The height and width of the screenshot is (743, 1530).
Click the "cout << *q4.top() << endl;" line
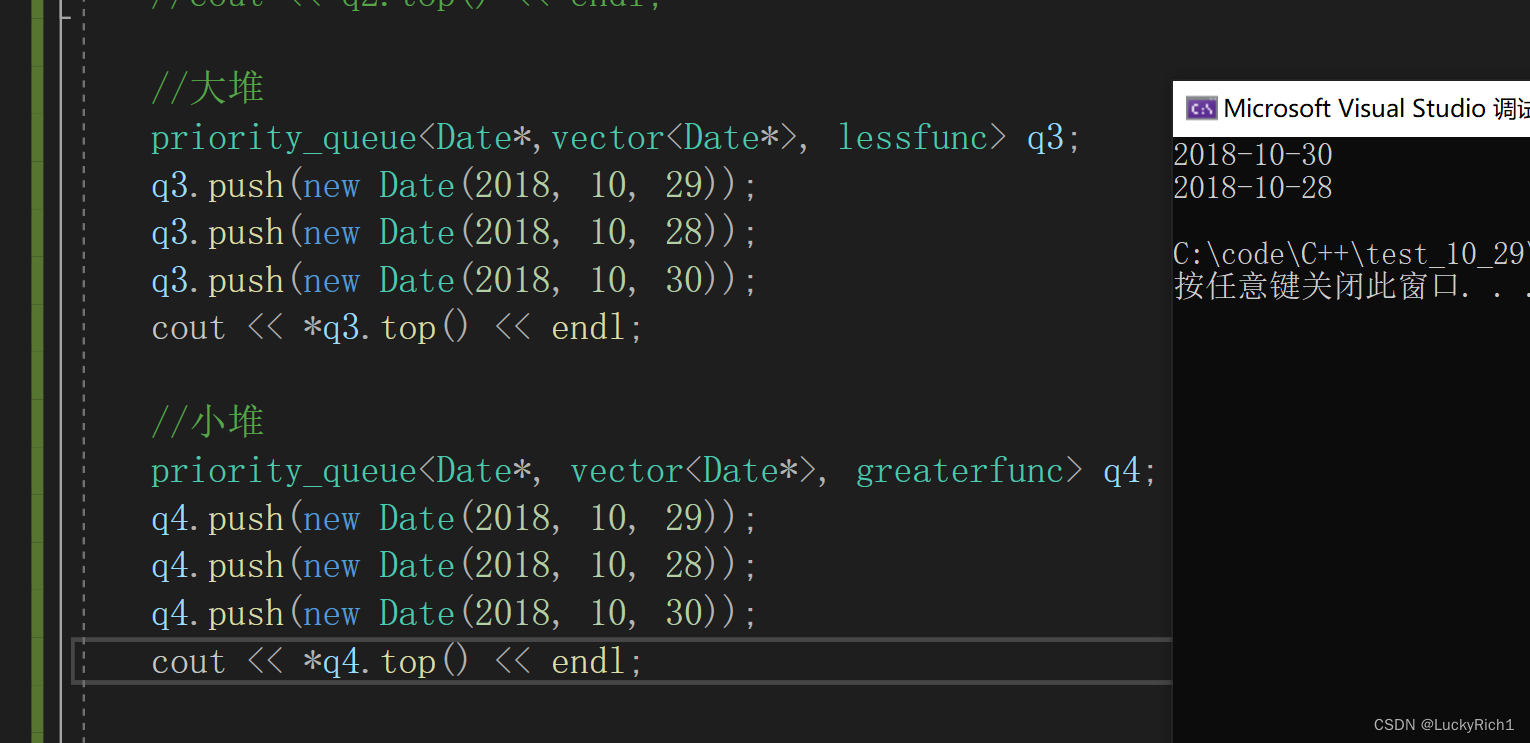coord(397,662)
